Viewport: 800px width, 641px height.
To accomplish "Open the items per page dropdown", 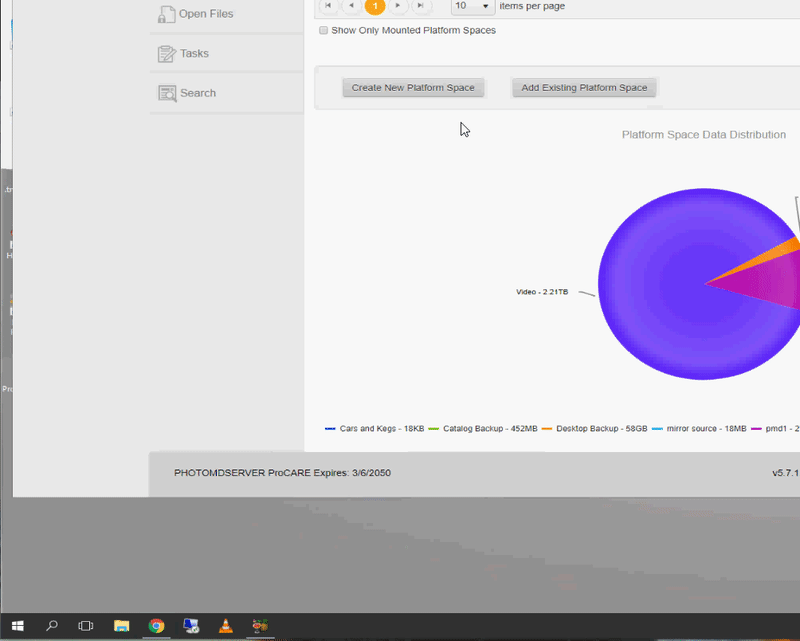I will click(473, 6).
